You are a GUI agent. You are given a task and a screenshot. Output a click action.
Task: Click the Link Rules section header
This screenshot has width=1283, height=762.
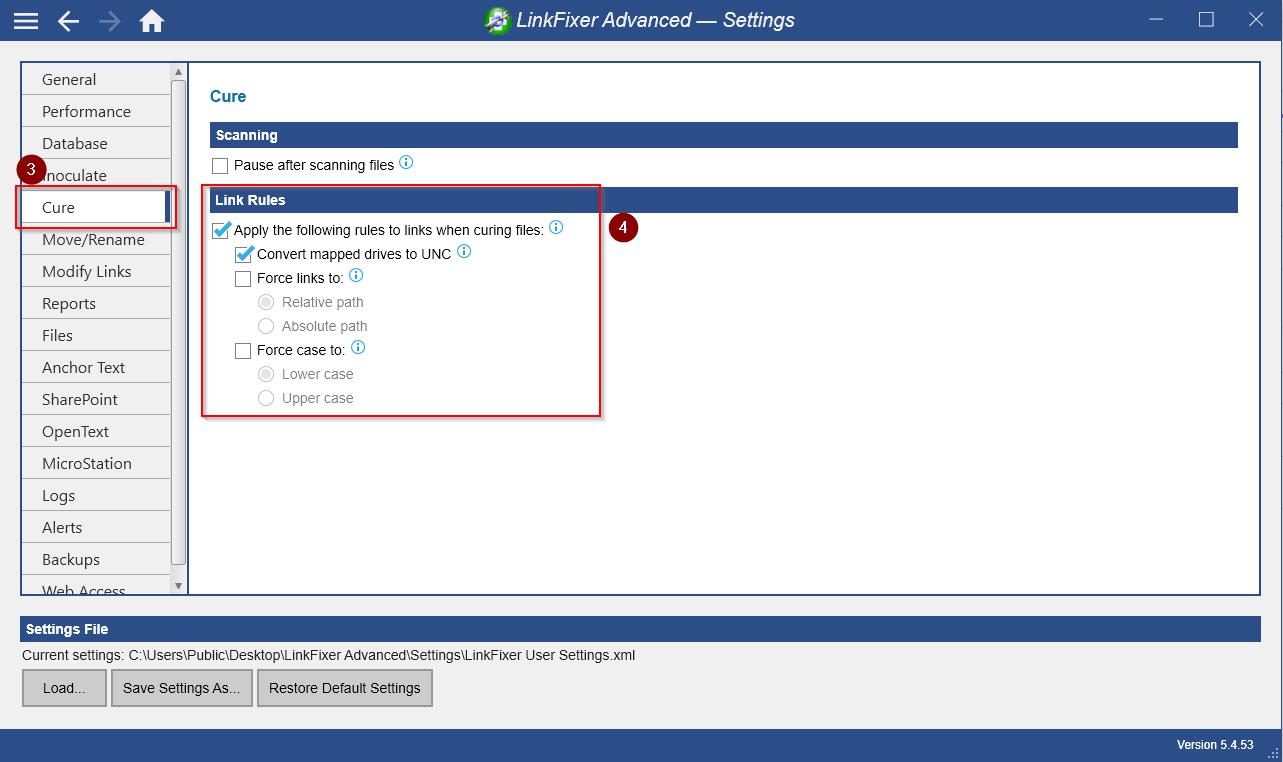(724, 200)
